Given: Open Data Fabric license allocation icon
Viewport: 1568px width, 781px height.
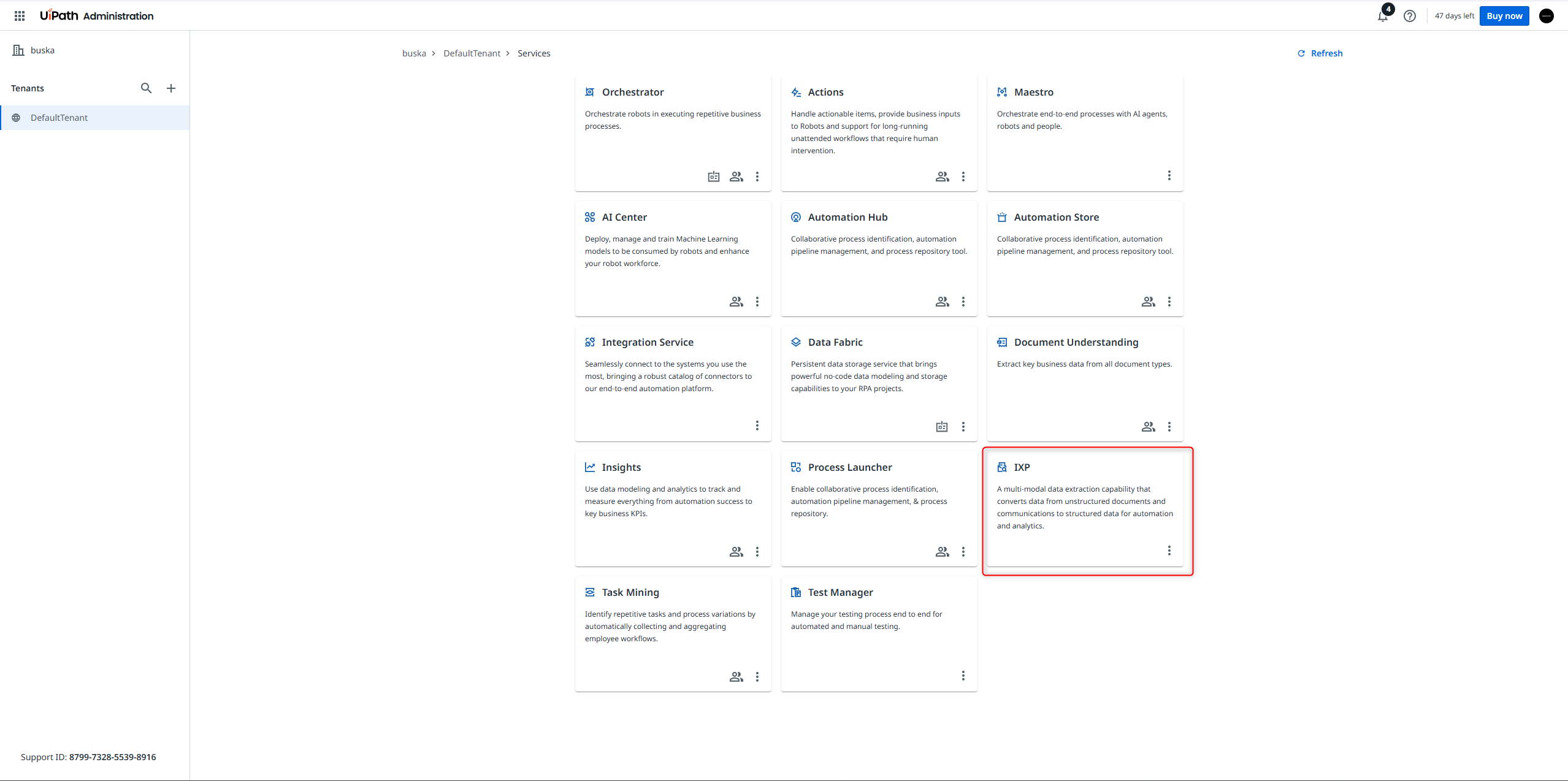Looking at the screenshot, I should pyautogui.click(x=942, y=427).
